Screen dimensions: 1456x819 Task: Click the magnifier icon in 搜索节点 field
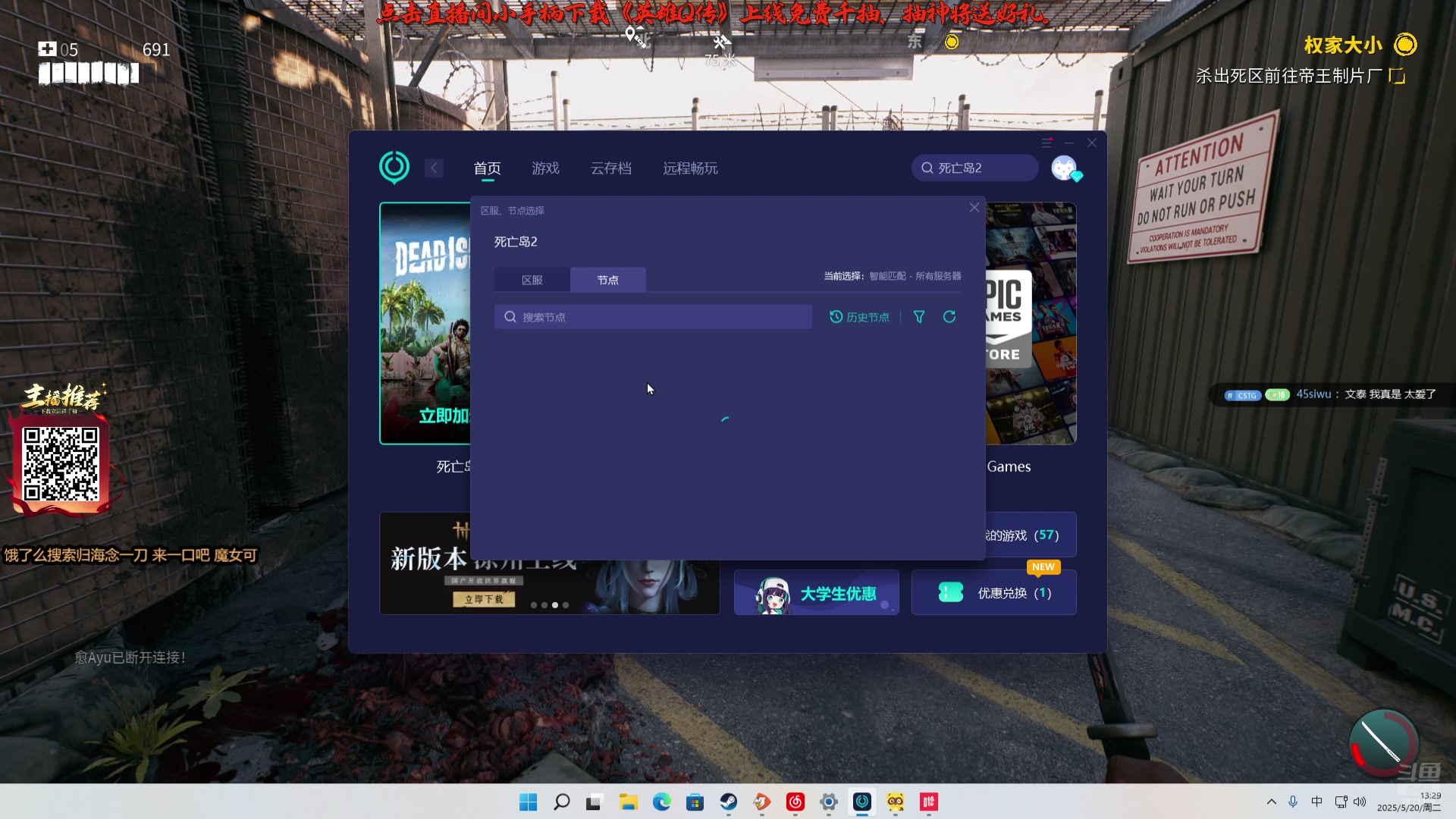pyautogui.click(x=510, y=317)
